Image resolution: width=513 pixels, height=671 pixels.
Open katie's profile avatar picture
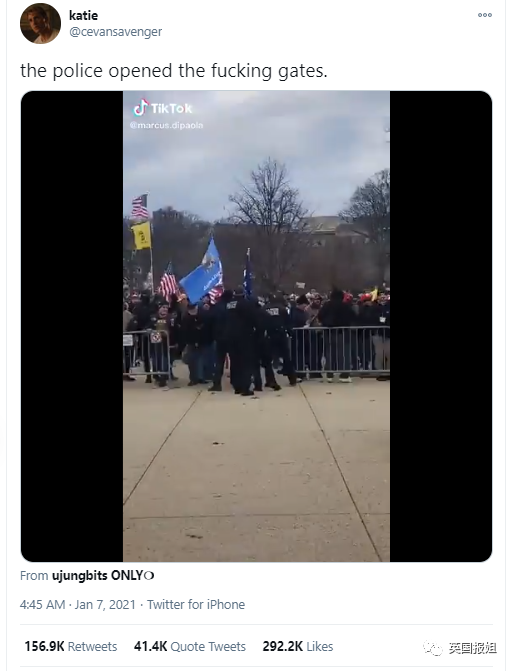point(40,23)
